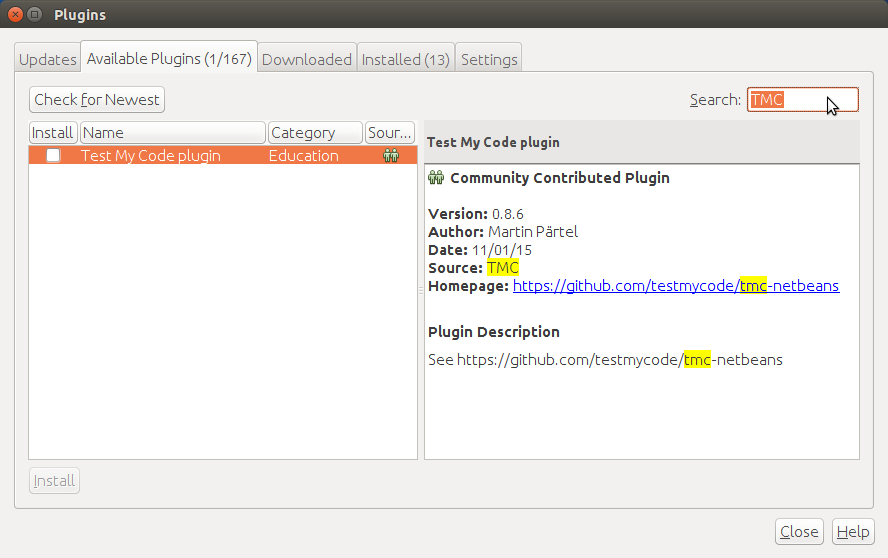The height and width of the screenshot is (558, 888).
Task: Click the Version 0.8.6 text
Action: click(476, 214)
